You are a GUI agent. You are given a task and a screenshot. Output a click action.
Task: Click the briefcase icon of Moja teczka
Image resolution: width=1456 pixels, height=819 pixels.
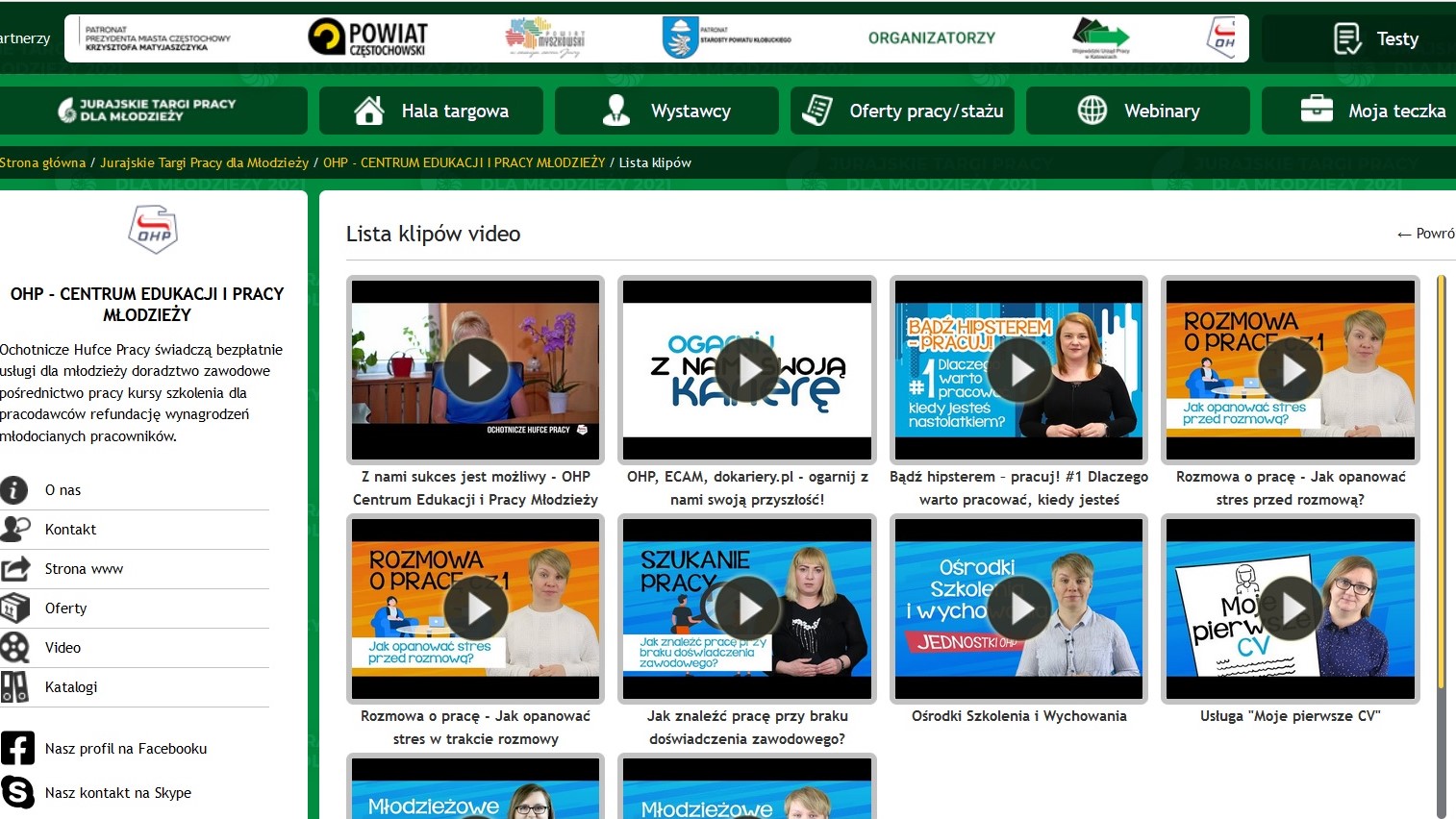1317,109
